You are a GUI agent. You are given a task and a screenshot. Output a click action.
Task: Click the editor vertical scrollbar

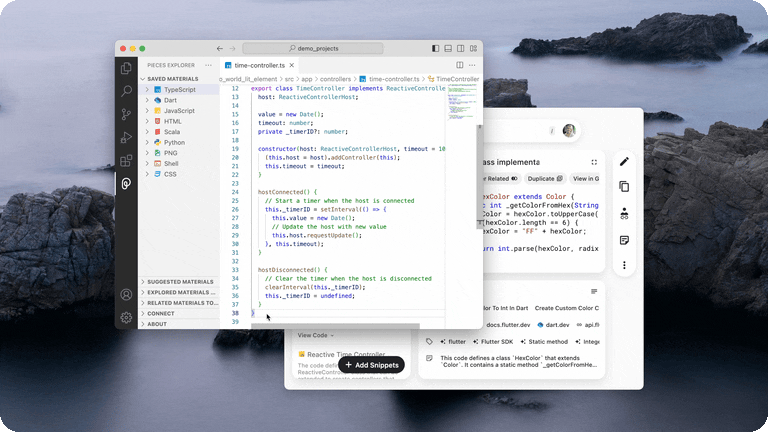pos(480,176)
